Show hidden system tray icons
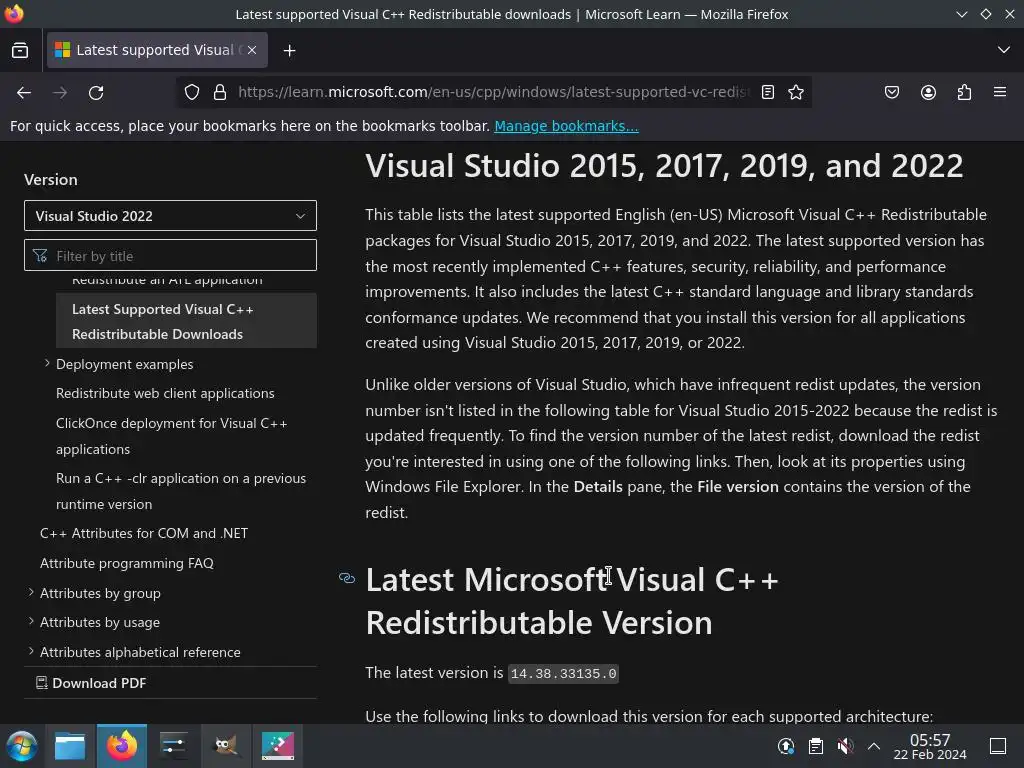The image size is (1024, 768). click(x=874, y=746)
